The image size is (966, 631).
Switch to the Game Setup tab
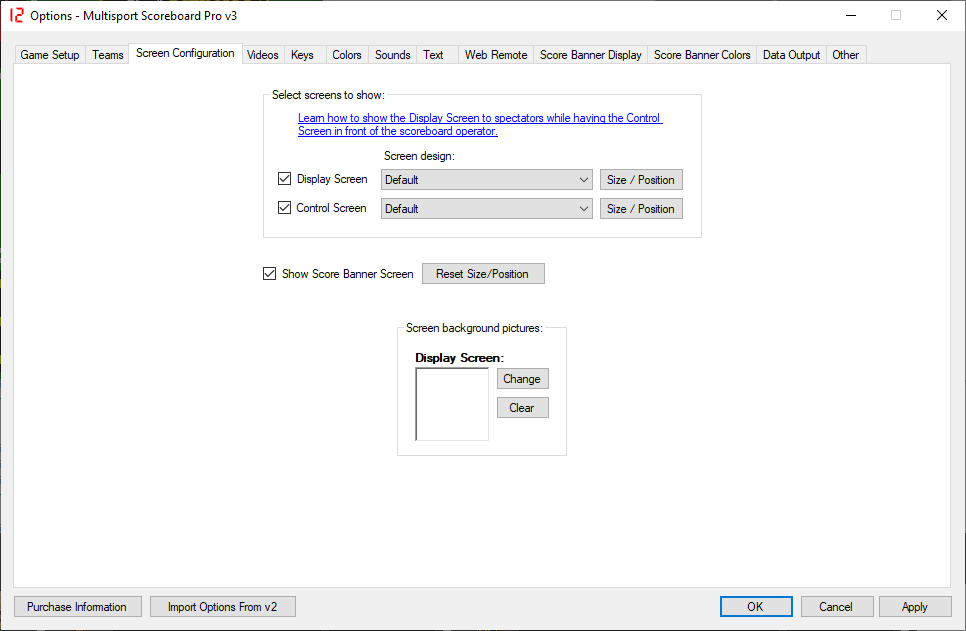tap(50, 55)
